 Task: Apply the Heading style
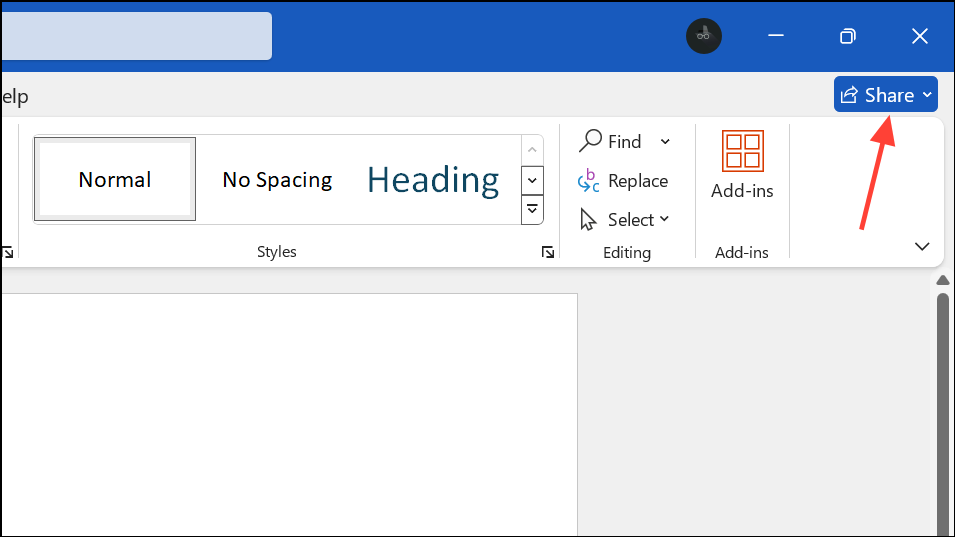(x=433, y=180)
